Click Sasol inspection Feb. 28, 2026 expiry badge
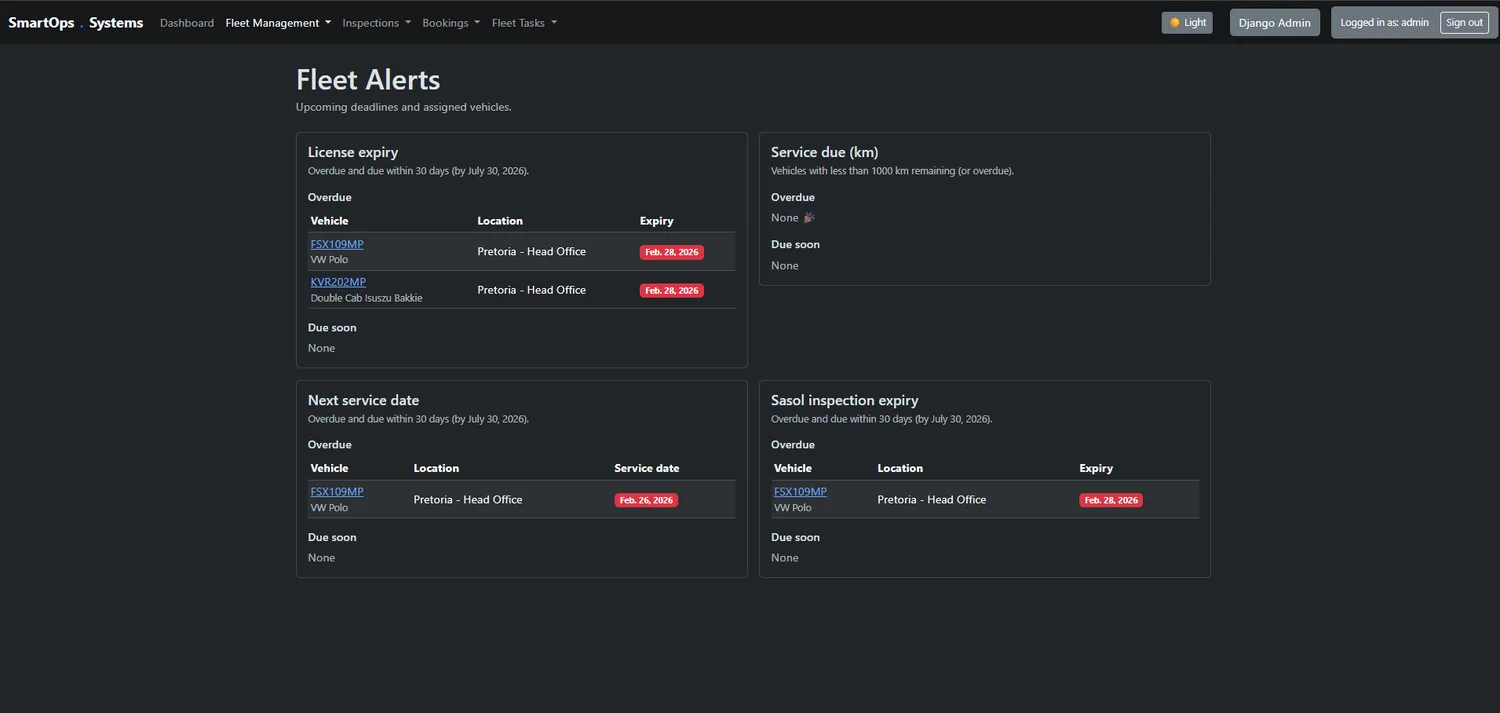 click(x=1110, y=500)
